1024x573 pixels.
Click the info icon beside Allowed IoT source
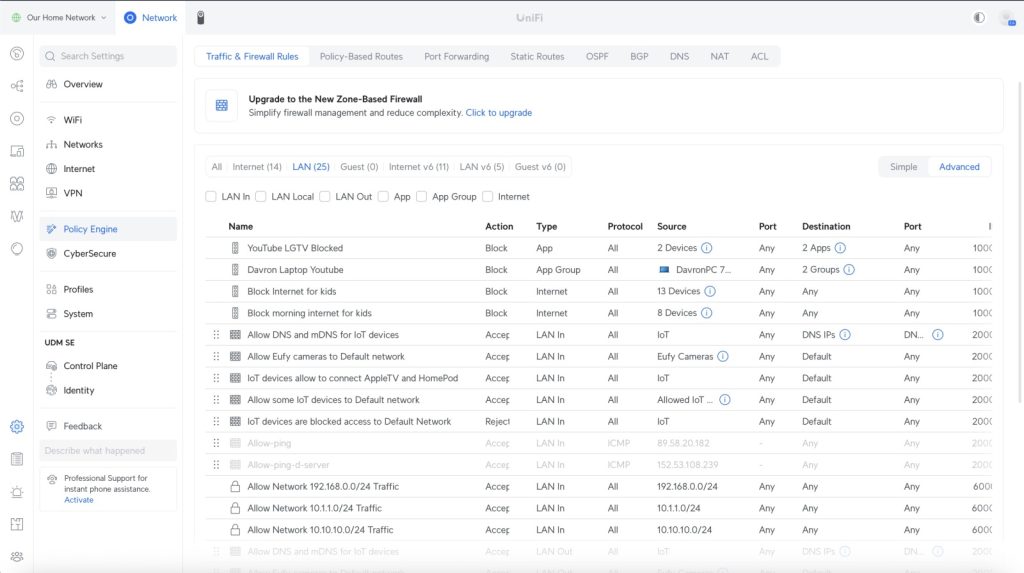pos(725,400)
